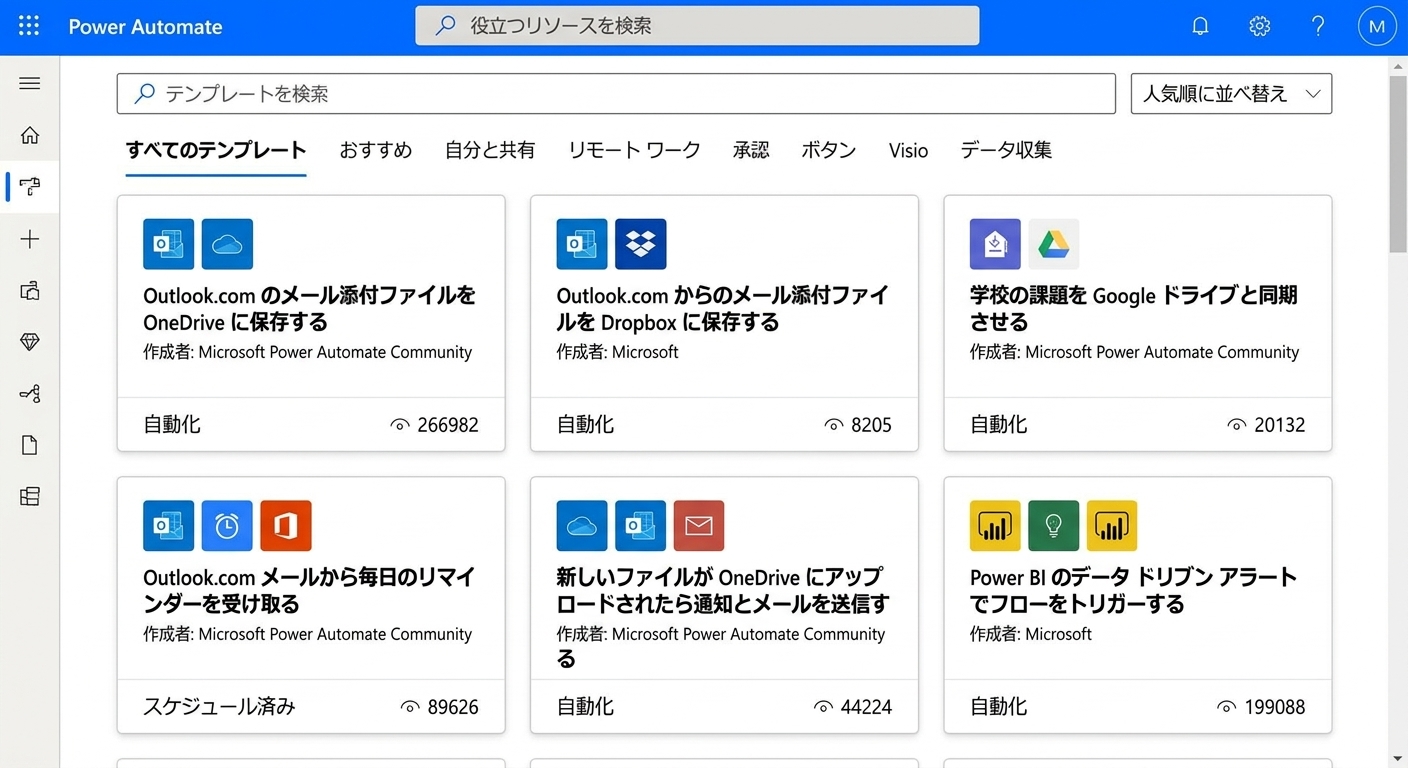The width and height of the screenshot is (1408, 768).
Task: Click the Power Automate header title
Action: (145, 27)
